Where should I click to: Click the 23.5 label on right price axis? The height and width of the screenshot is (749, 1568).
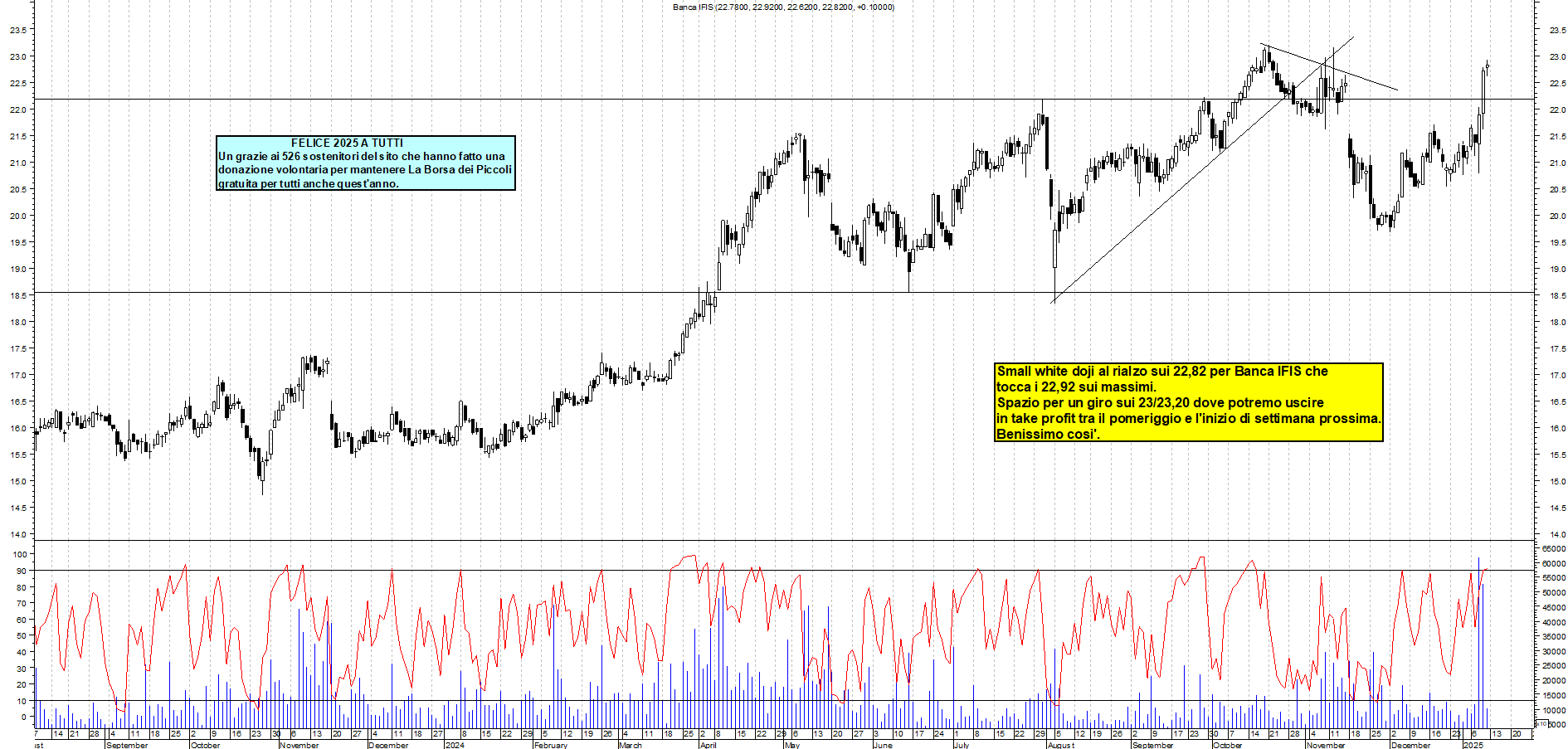click(x=1558, y=30)
